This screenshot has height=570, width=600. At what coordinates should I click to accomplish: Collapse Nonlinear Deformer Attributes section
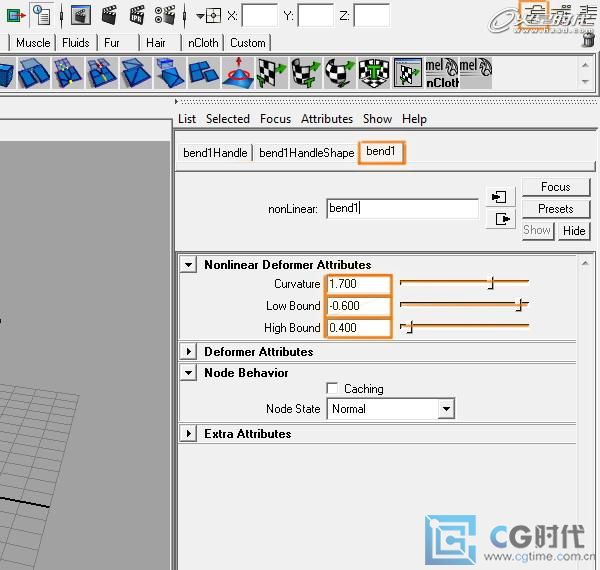pyautogui.click(x=188, y=264)
